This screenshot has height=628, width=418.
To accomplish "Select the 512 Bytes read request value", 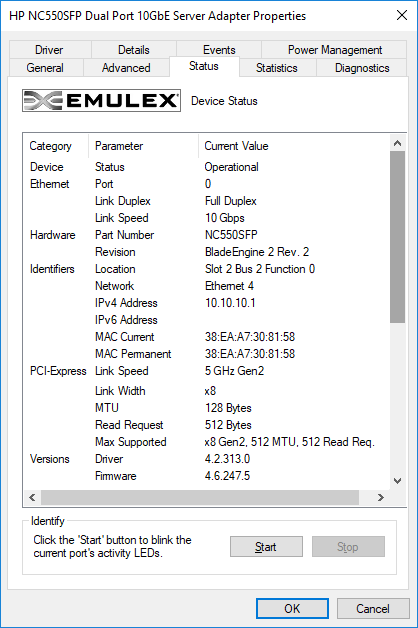I will coord(228,425).
